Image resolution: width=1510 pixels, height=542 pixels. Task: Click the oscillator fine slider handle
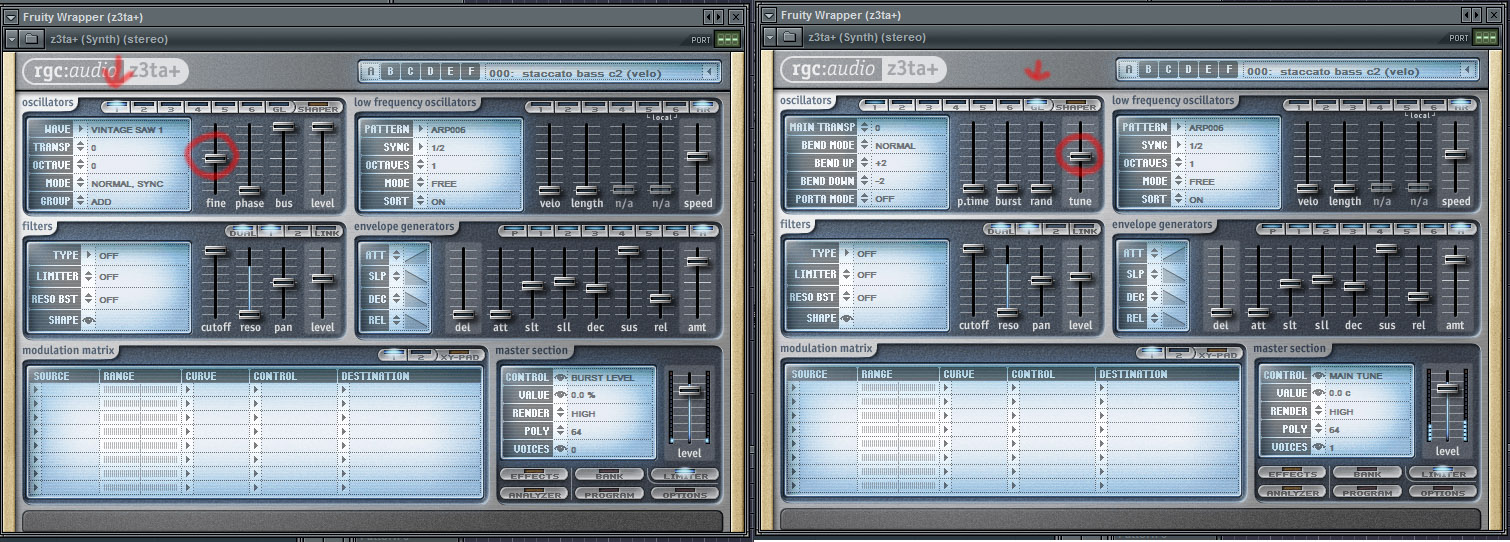(216, 157)
